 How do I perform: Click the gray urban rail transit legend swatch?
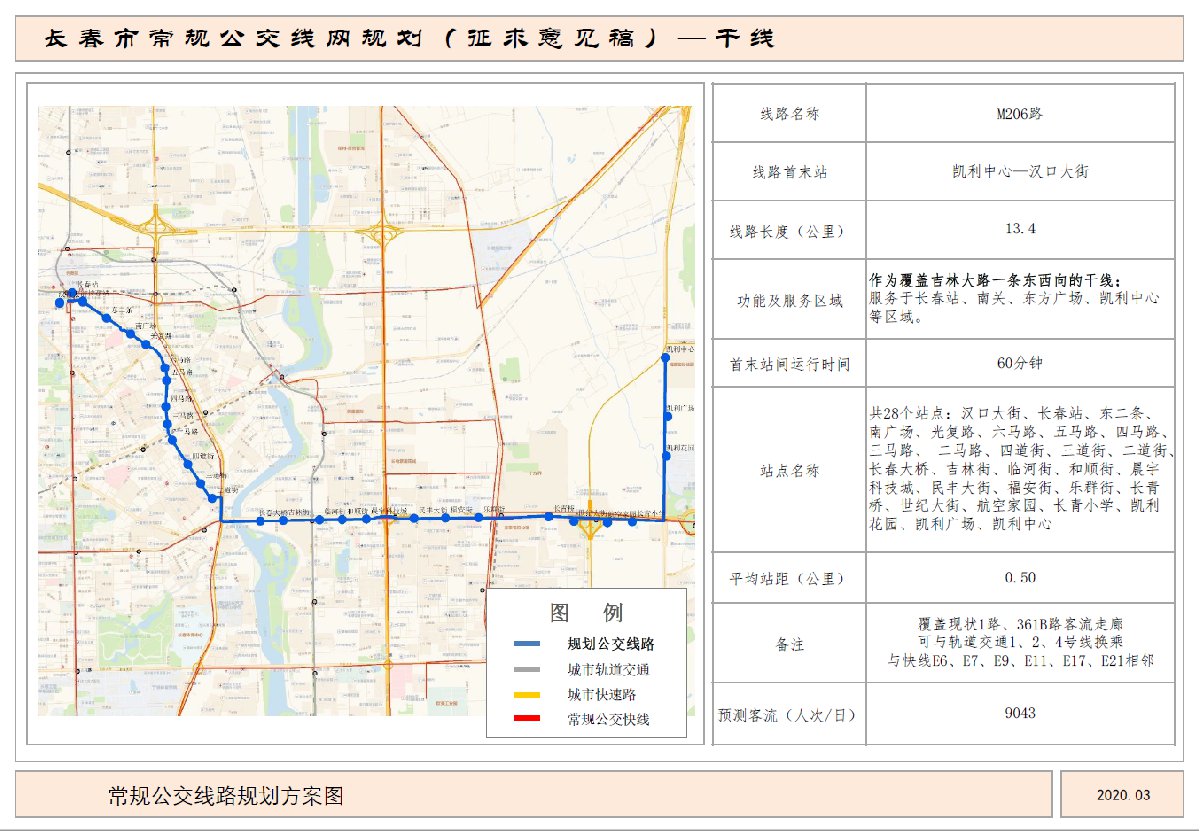pyautogui.click(x=526, y=669)
